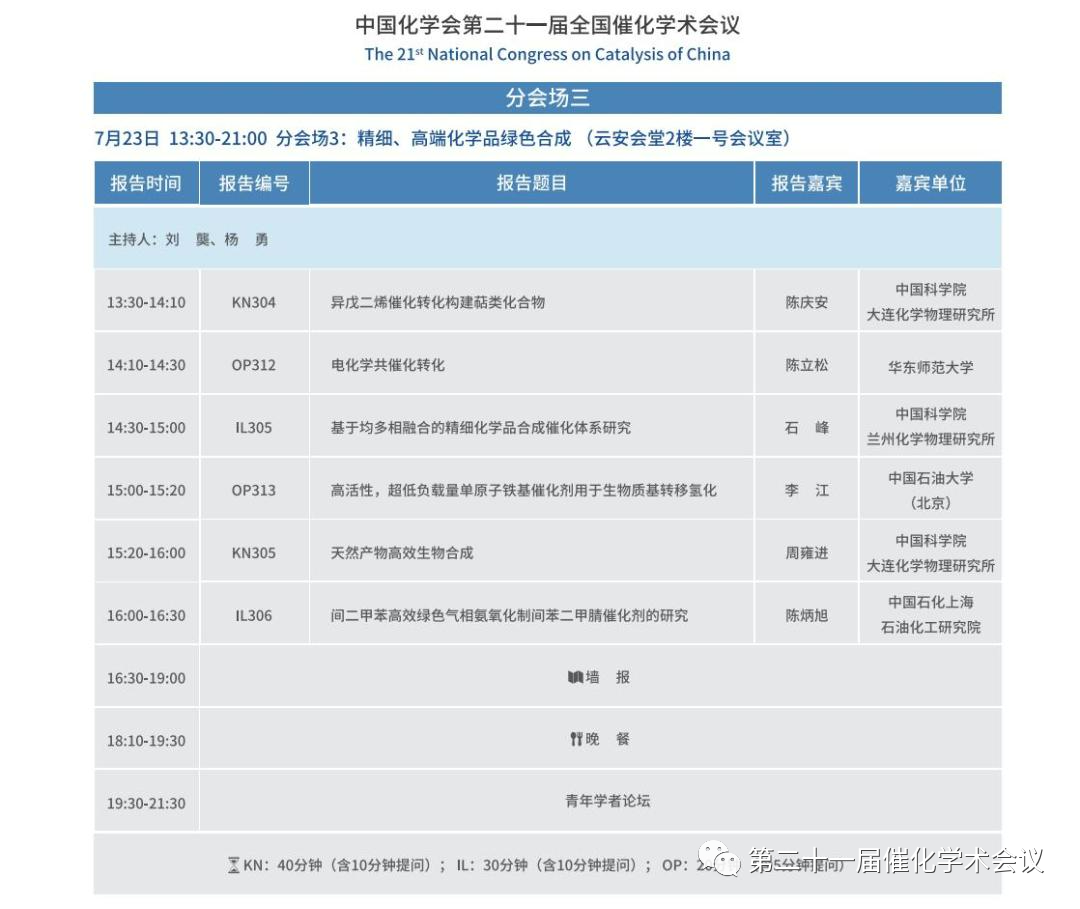
Task: Click speaker name 陈立松
Action: point(807,365)
